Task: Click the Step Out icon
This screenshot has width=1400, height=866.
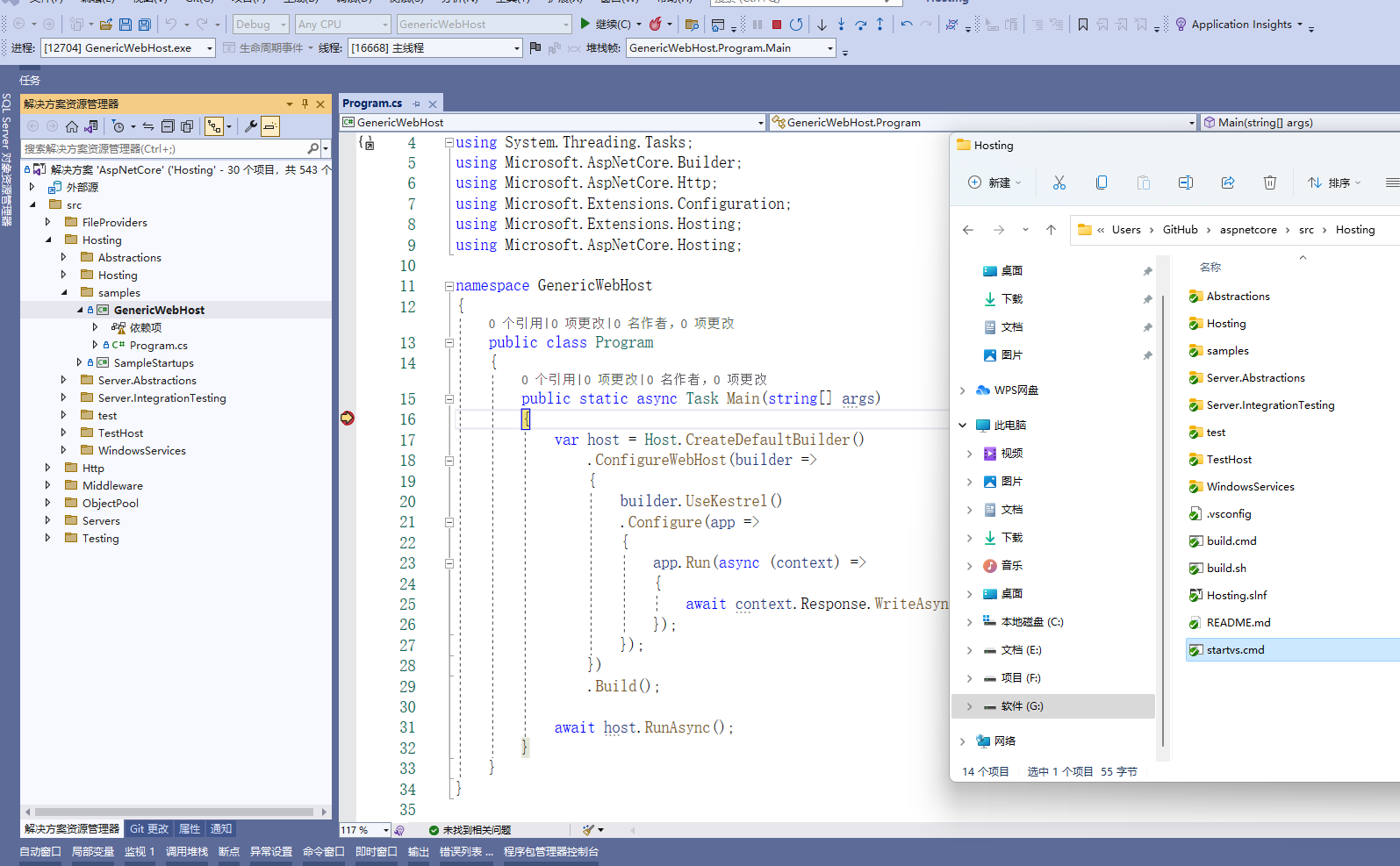Action: click(879, 25)
